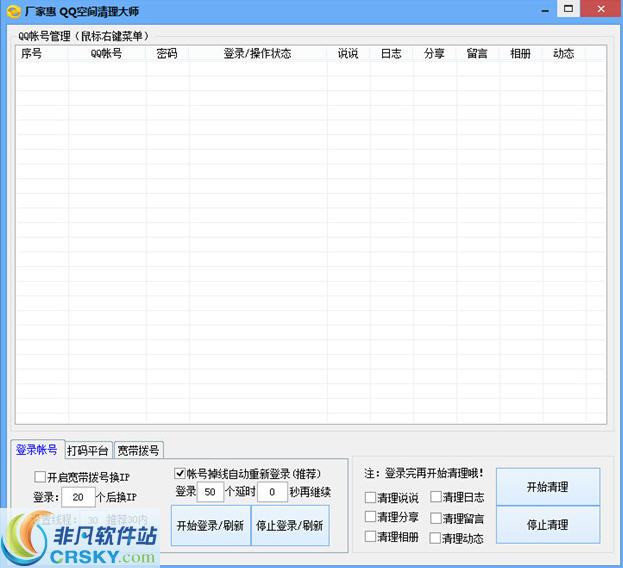
Task: Enable 开启宽带拨号换IP checkbox
Action: coord(40,476)
